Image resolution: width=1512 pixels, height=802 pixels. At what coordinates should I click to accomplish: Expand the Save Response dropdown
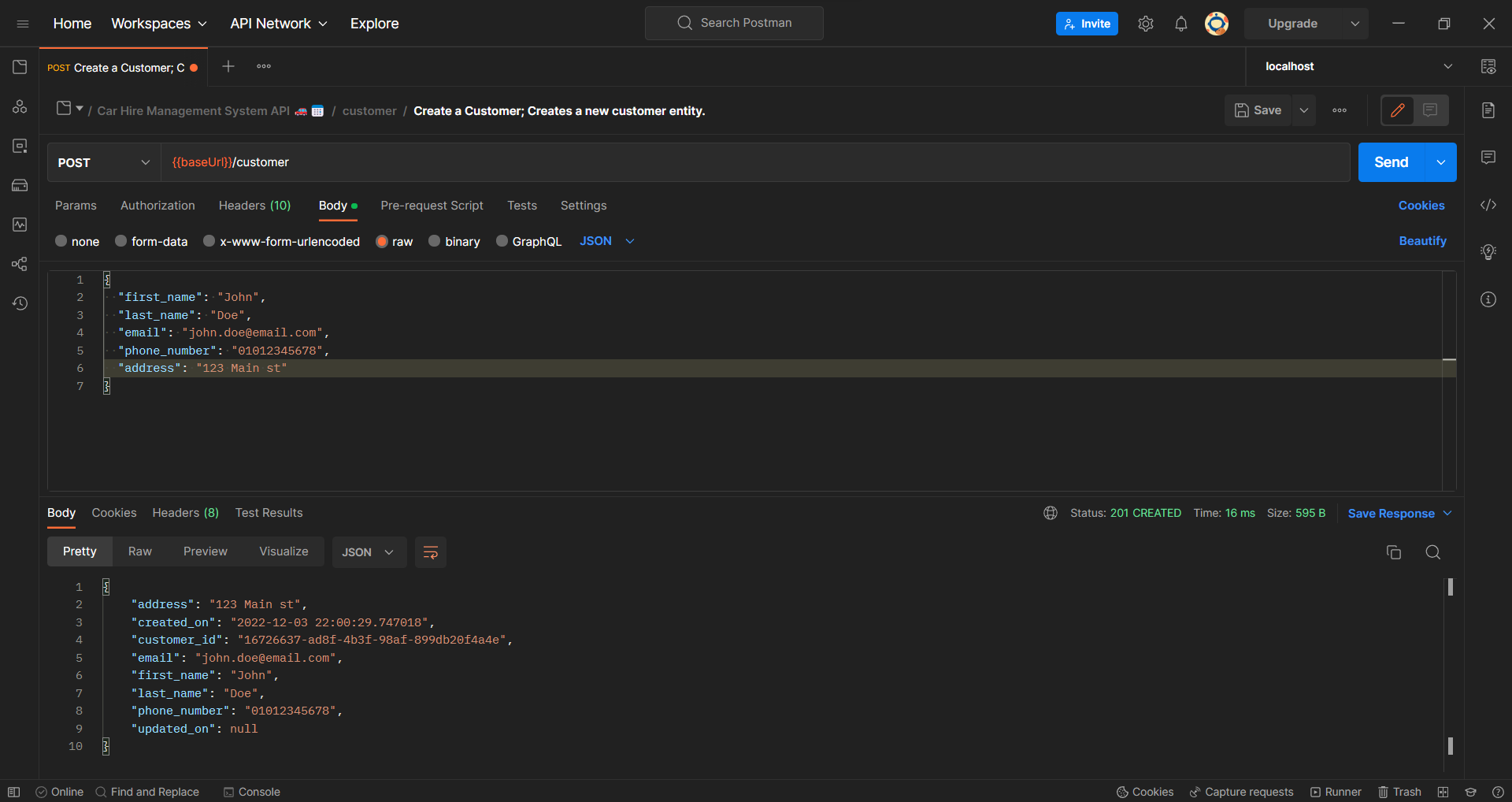1447,513
